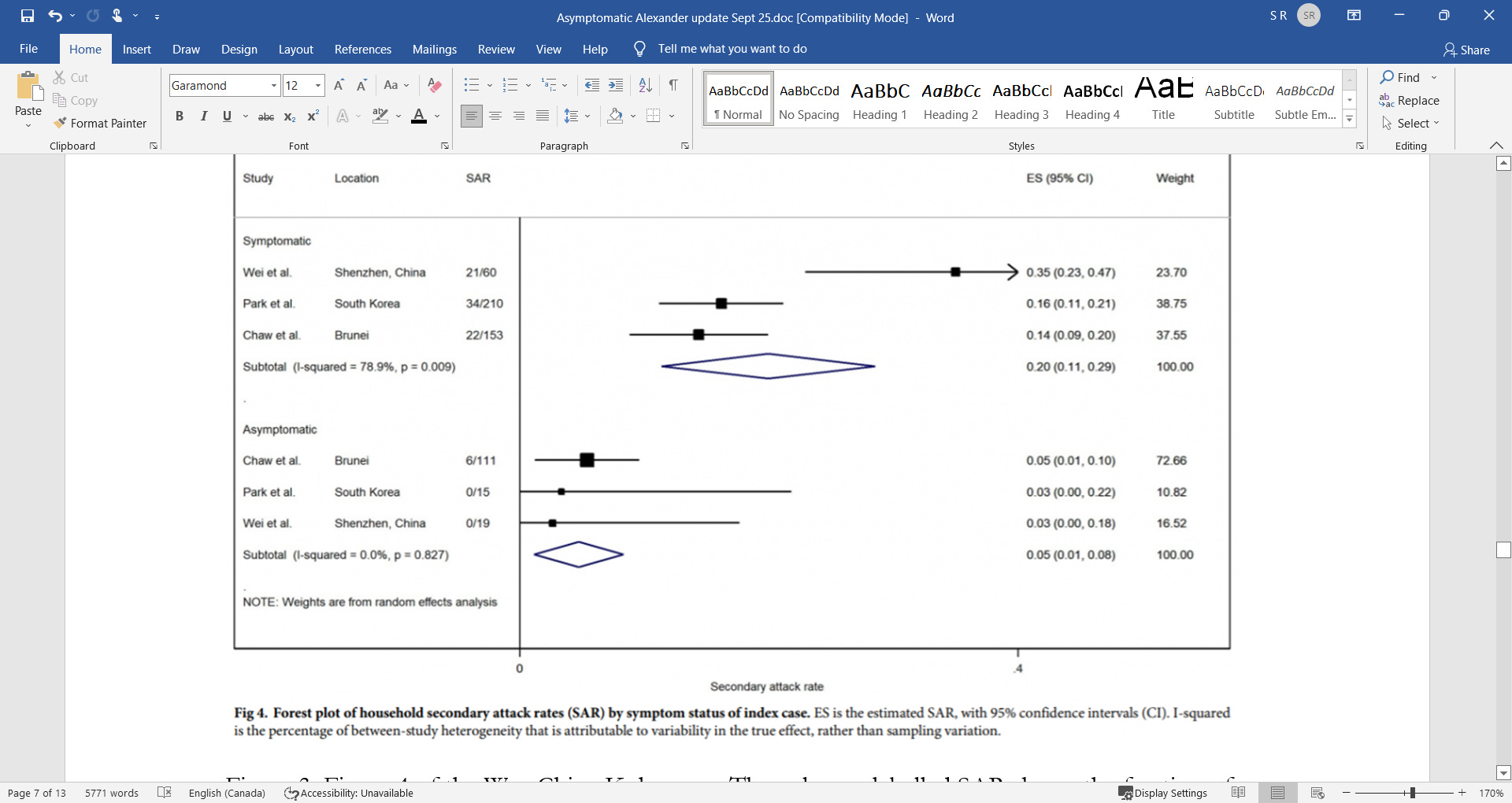The width and height of the screenshot is (1512, 803).
Task: Click the Format Painter tool
Action: pyautogui.click(x=100, y=124)
